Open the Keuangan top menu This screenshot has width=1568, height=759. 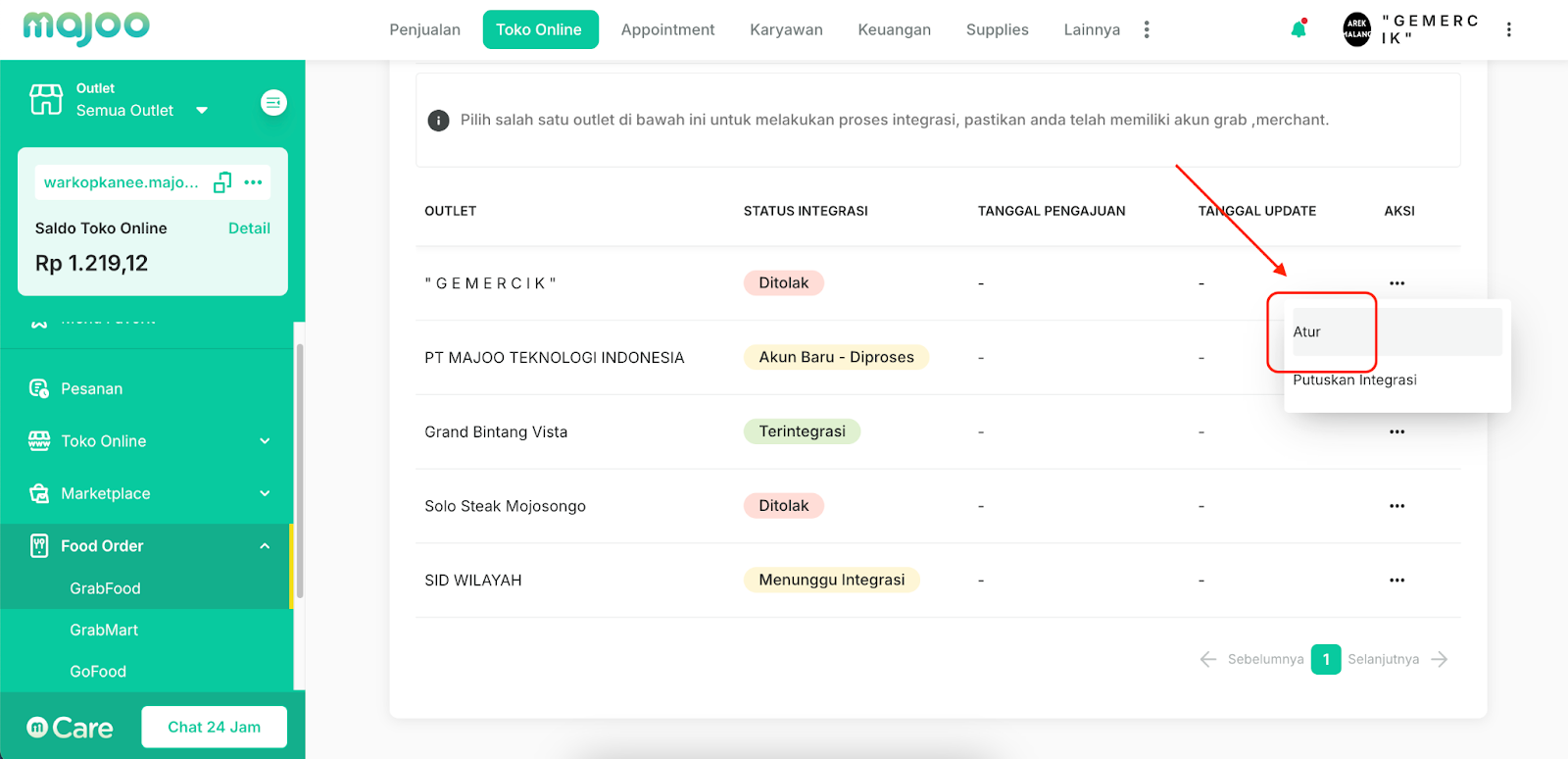[x=895, y=29]
